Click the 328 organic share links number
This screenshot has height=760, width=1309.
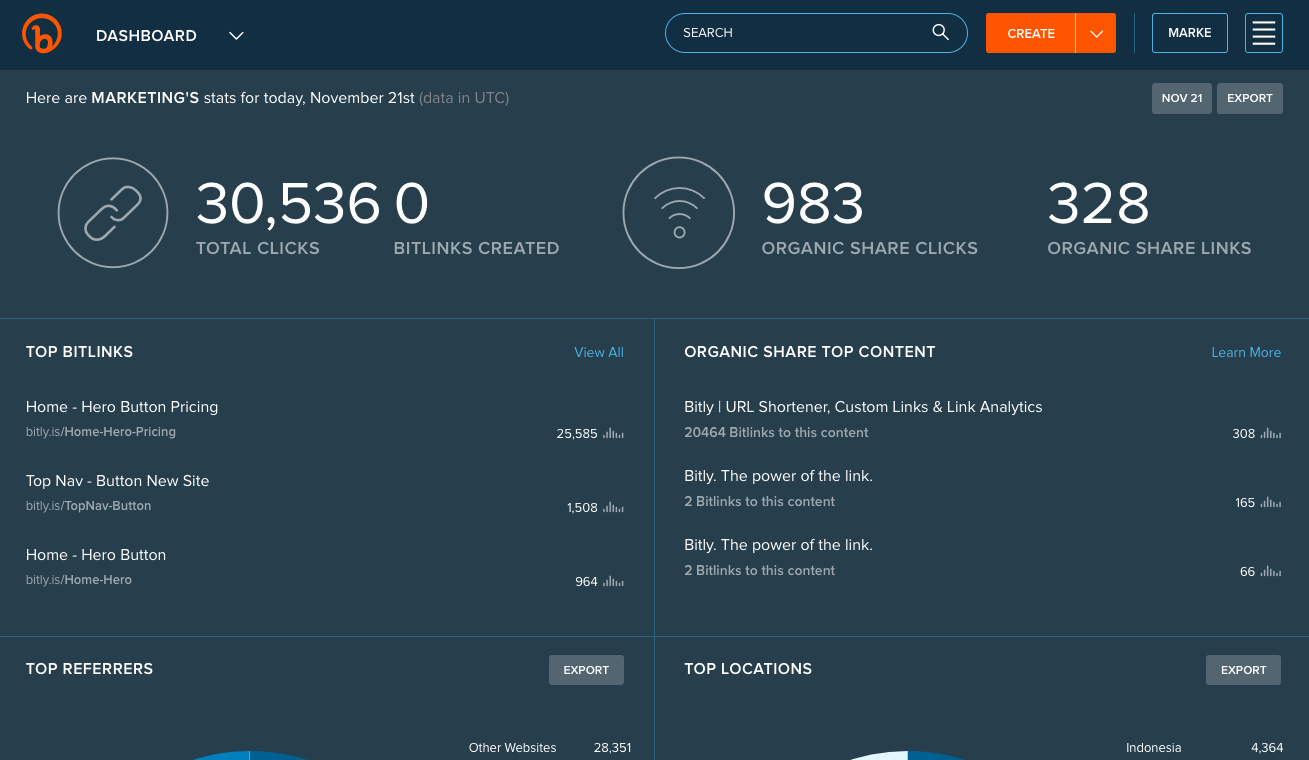1098,204
